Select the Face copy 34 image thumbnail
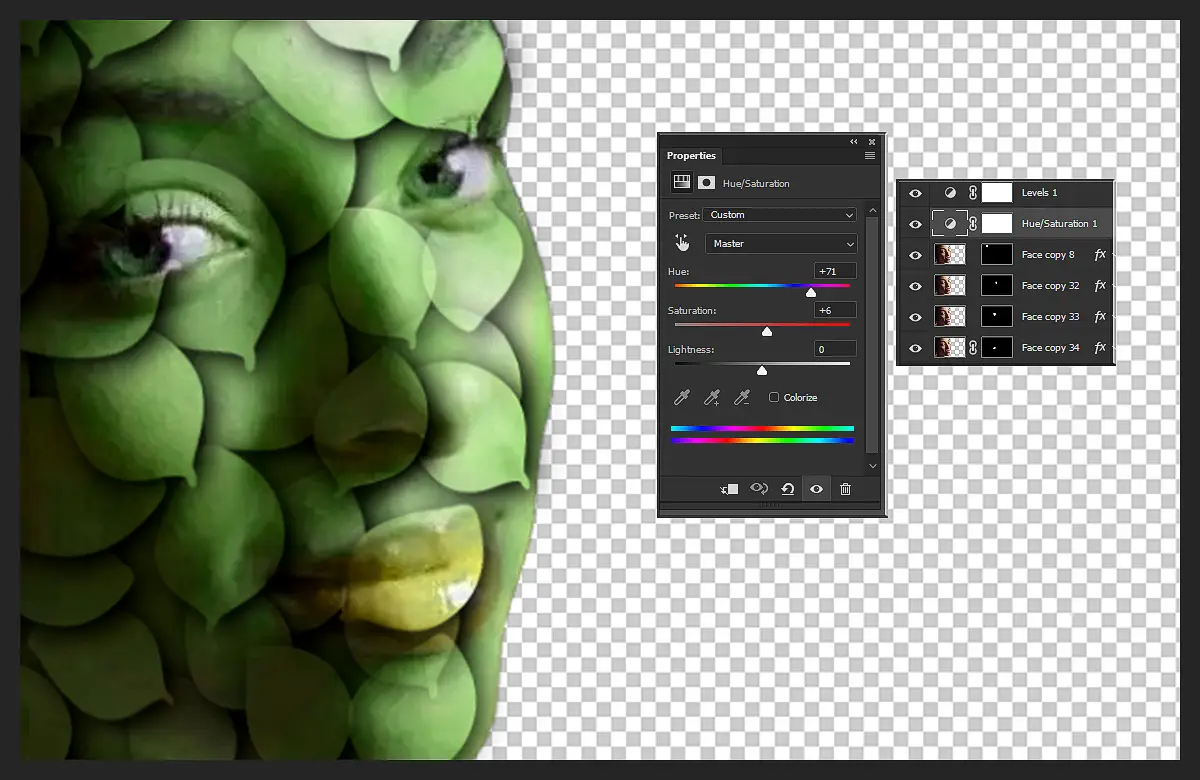The height and width of the screenshot is (780, 1200). [x=950, y=348]
